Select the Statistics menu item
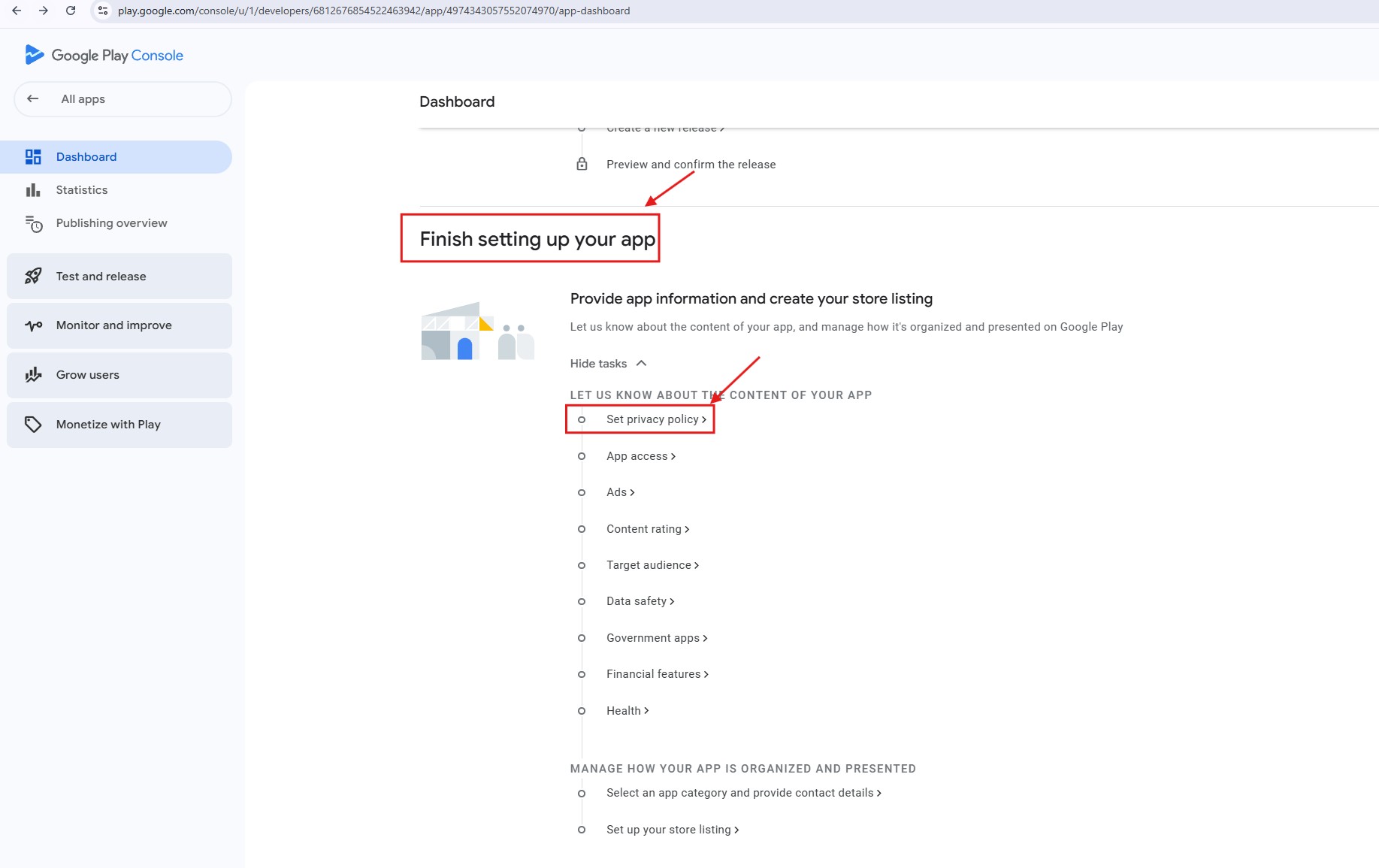Viewport: 1379px width, 868px height. [x=82, y=190]
